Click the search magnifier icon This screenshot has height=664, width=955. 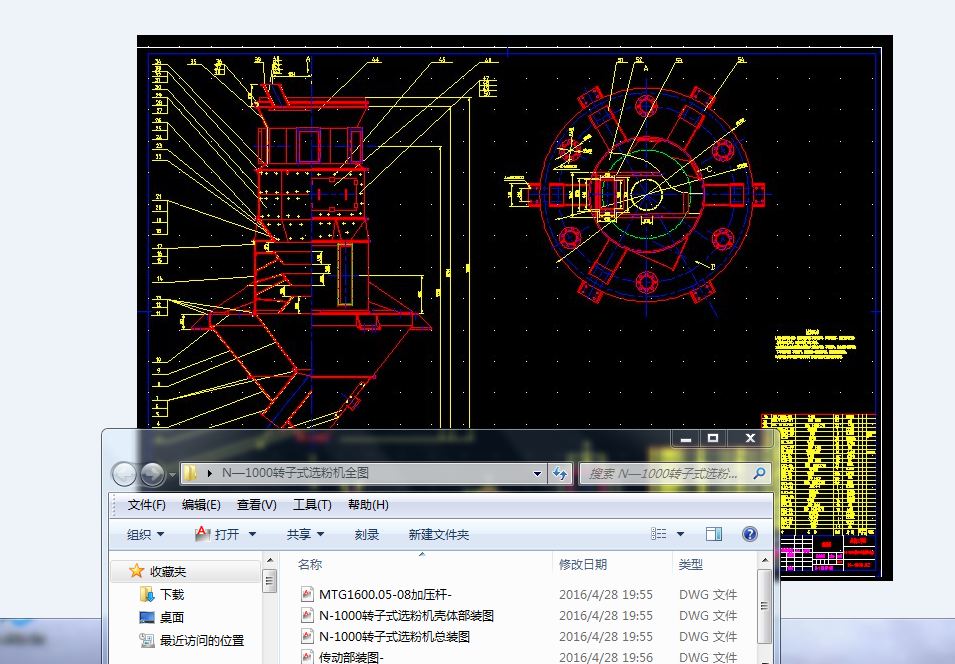tap(758, 473)
